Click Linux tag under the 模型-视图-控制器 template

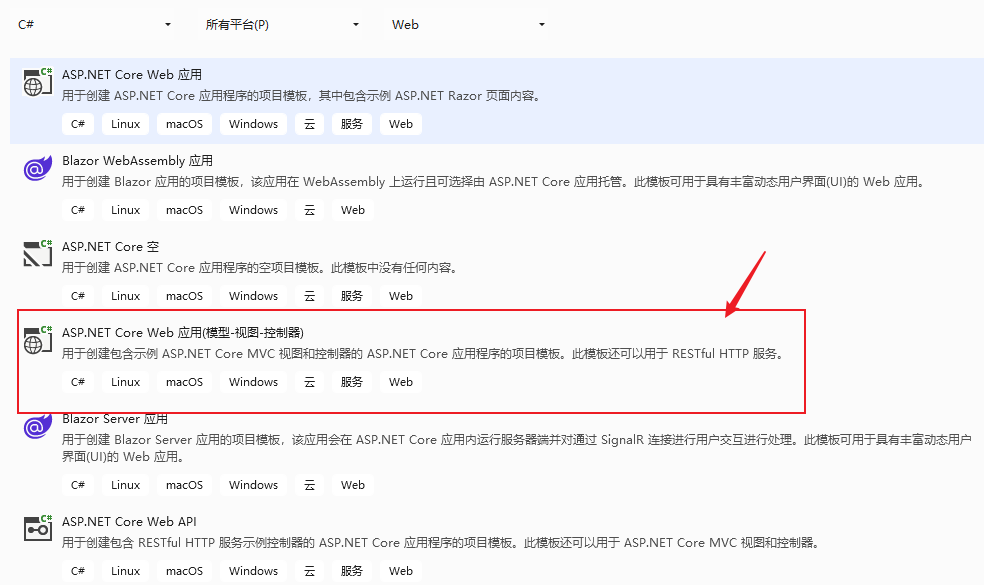coord(126,382)
